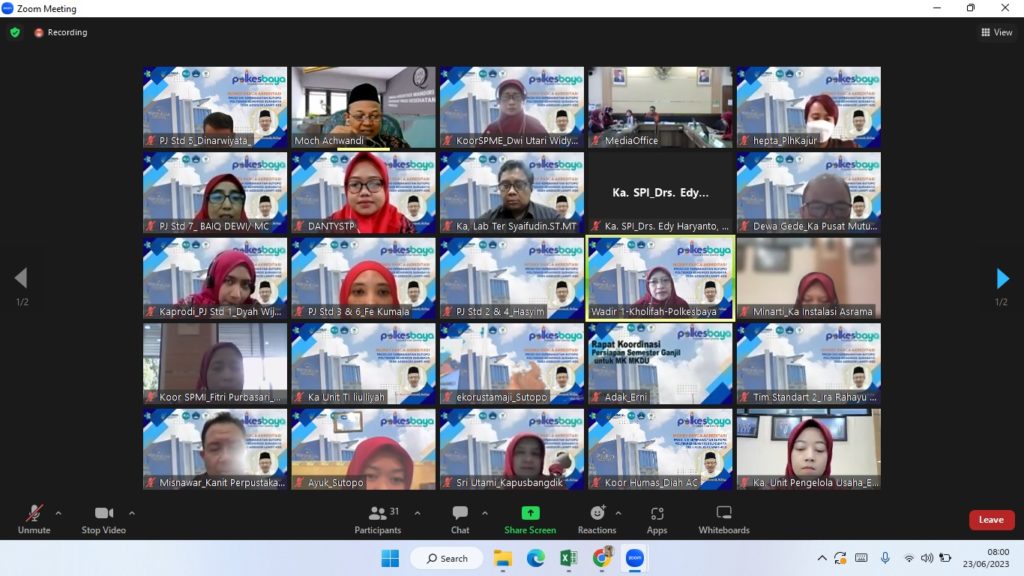The image size is (1024, 576).
Task: Go to next gallery page arrow
Action: (1002, 278)
